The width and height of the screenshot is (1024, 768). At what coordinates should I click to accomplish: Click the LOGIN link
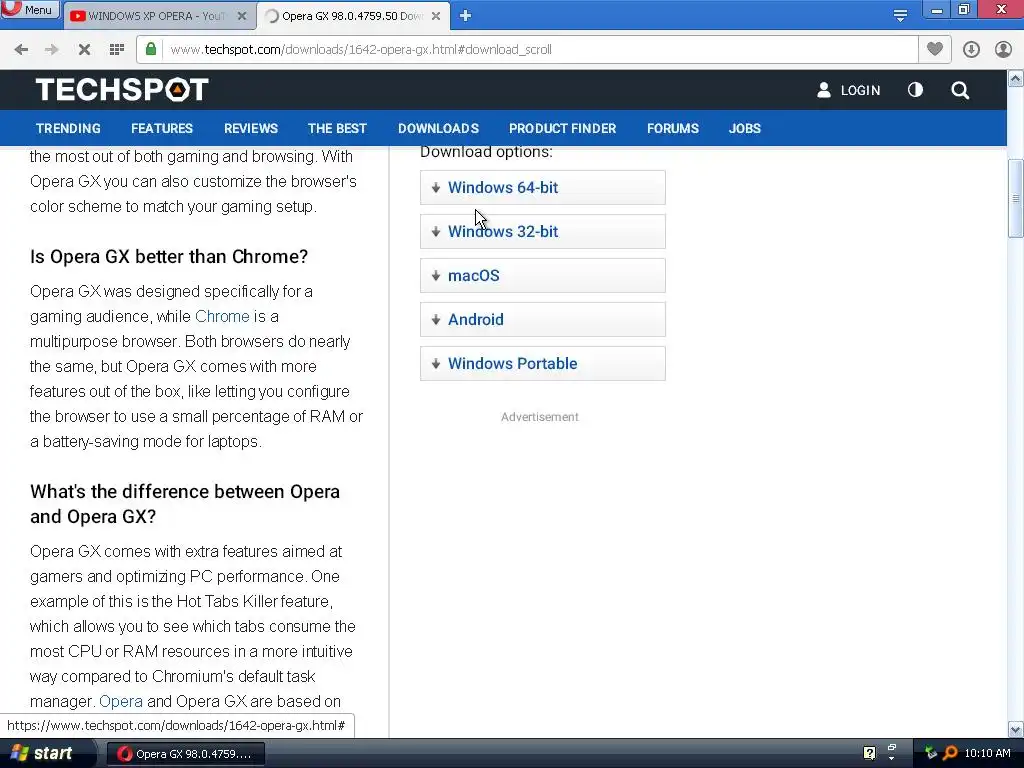click(x=860, y=90)
